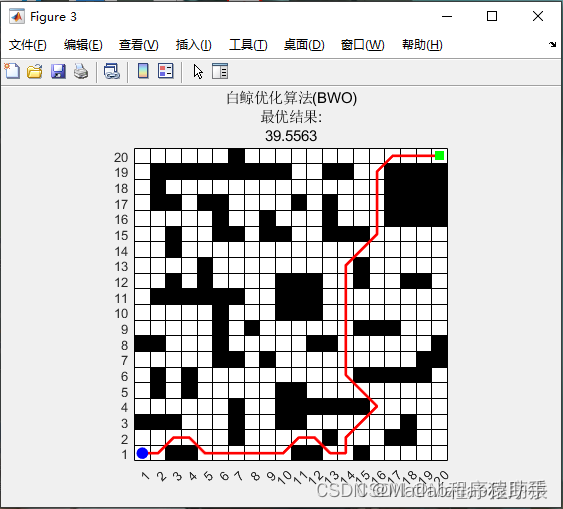
Task: Click y-axis tick label 20
Action: click(121, 157)
